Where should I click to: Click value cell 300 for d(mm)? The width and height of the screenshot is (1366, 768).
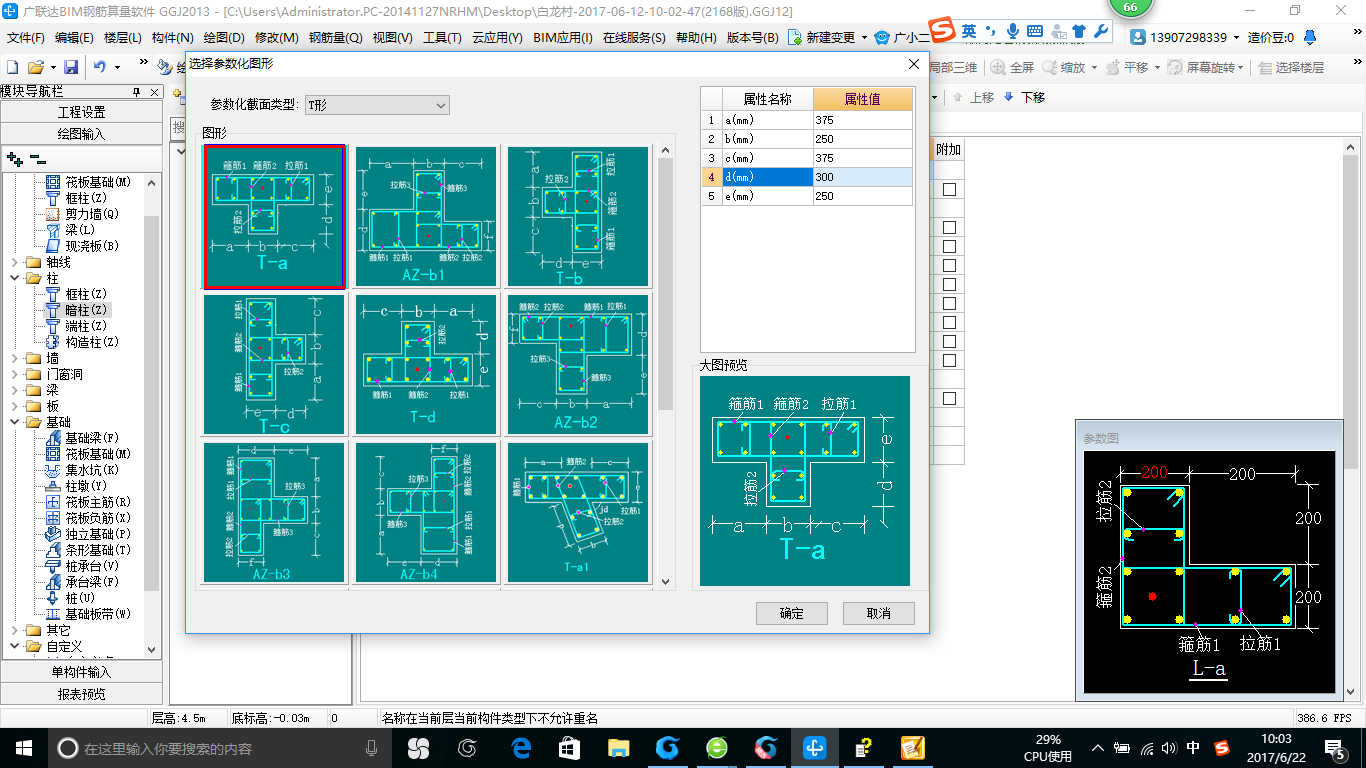coord(862,177)
